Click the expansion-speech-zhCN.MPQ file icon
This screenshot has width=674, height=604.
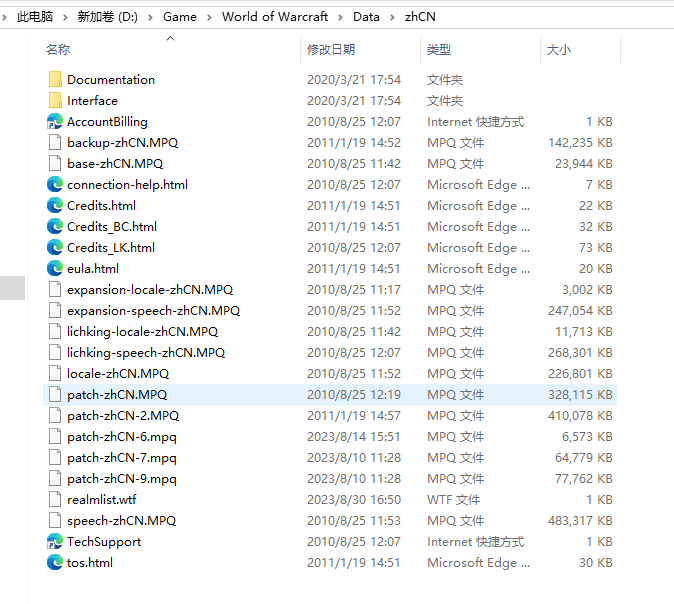point(55,310)
